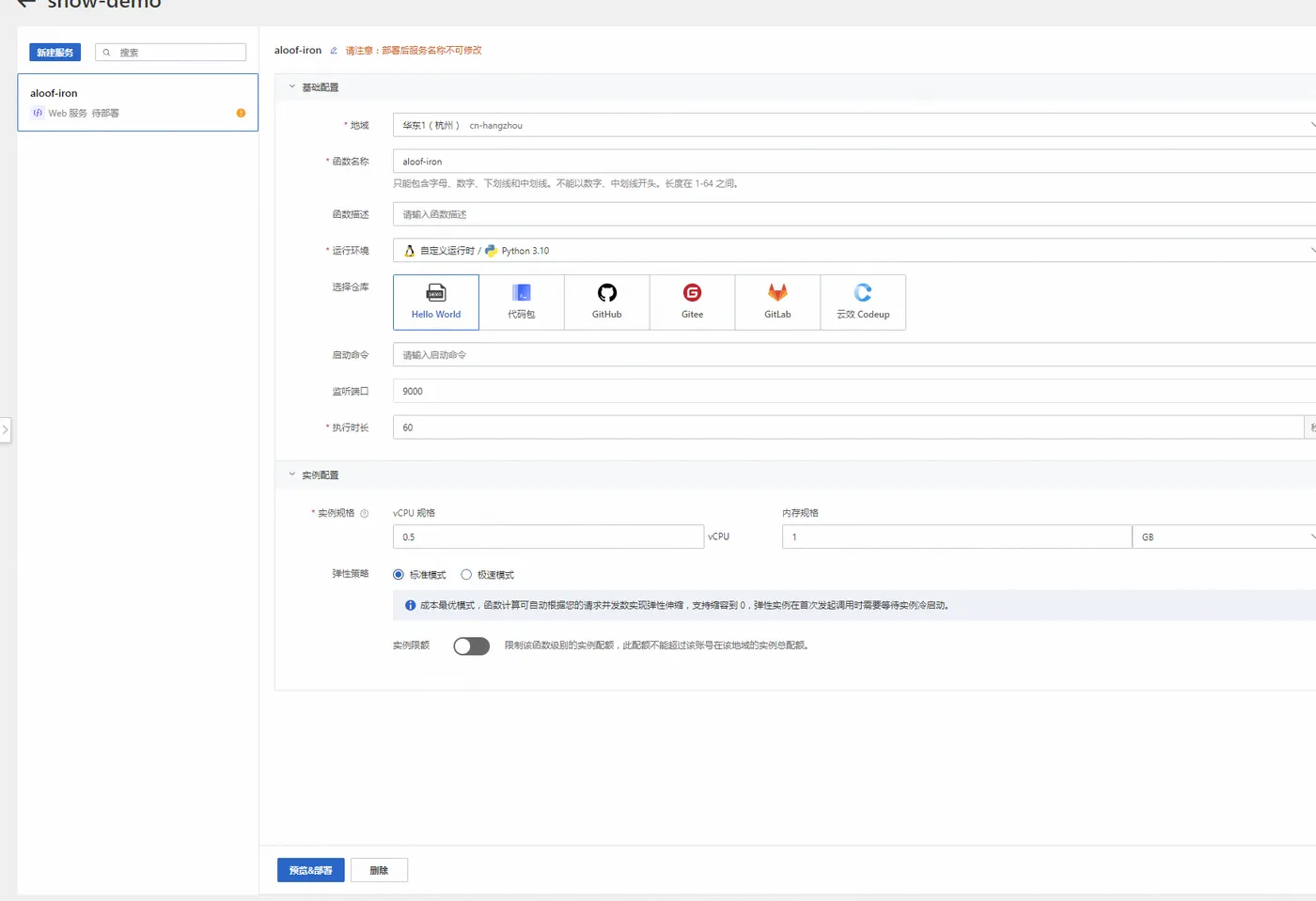
Task: Click the info icon in cost notice
Action: (410, 606)
